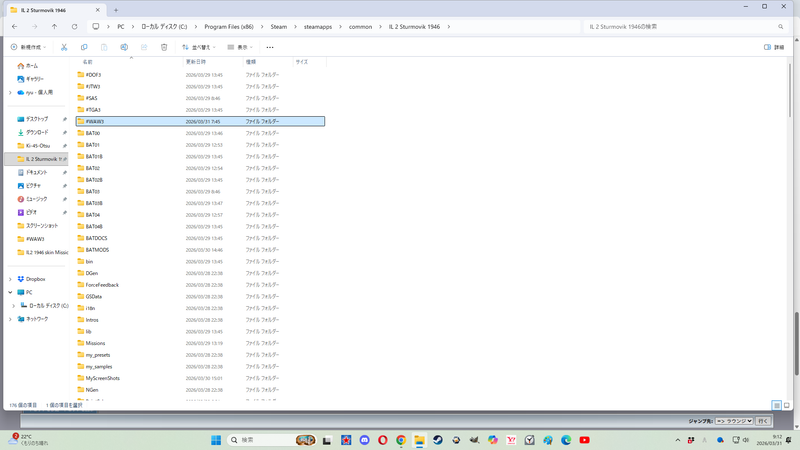Expand the ryu personal OneDrive node
800x450 pixels.
tap(10, 92)
